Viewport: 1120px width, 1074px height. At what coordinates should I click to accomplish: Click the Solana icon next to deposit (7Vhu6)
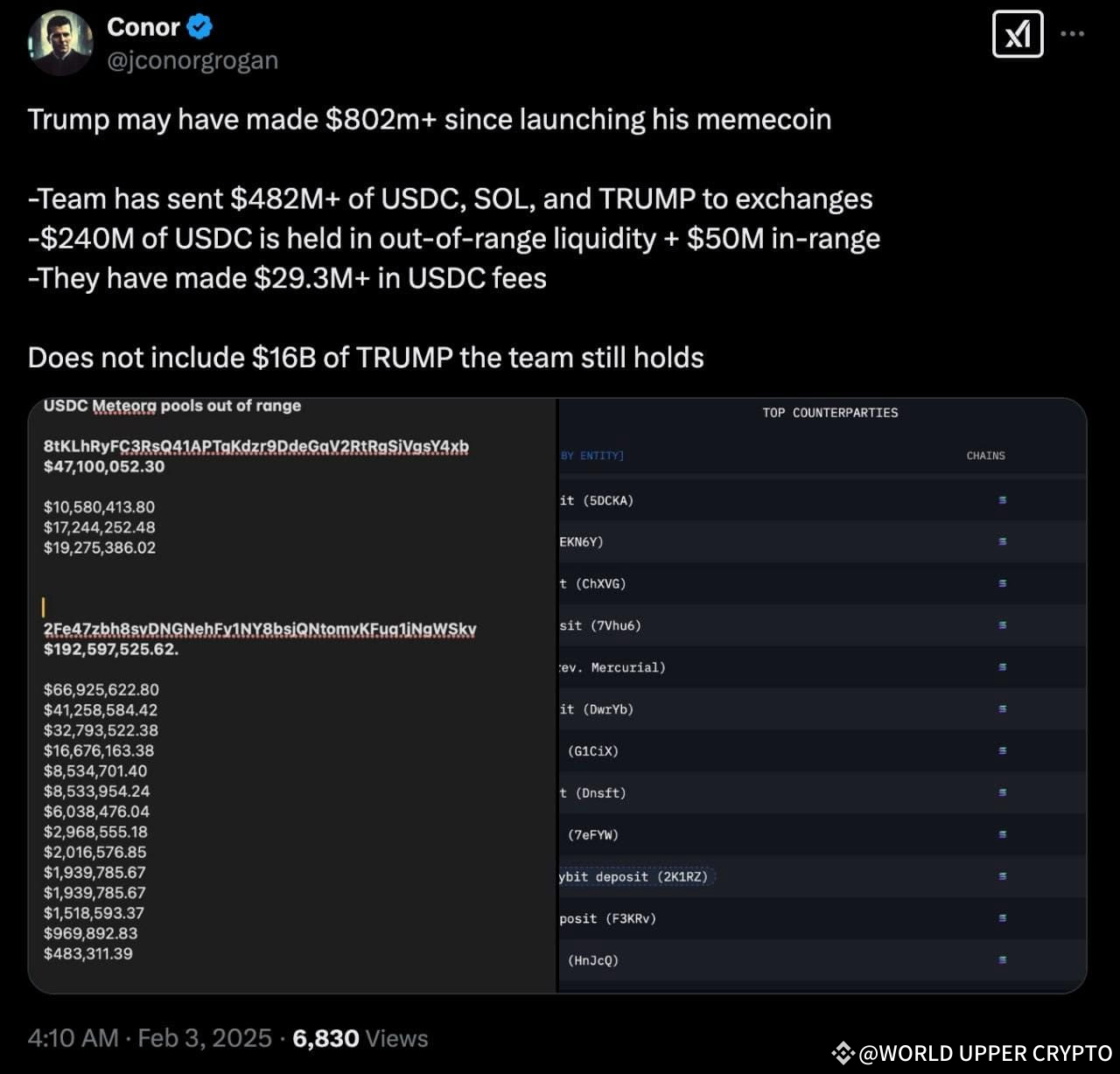pos(1000,625)
